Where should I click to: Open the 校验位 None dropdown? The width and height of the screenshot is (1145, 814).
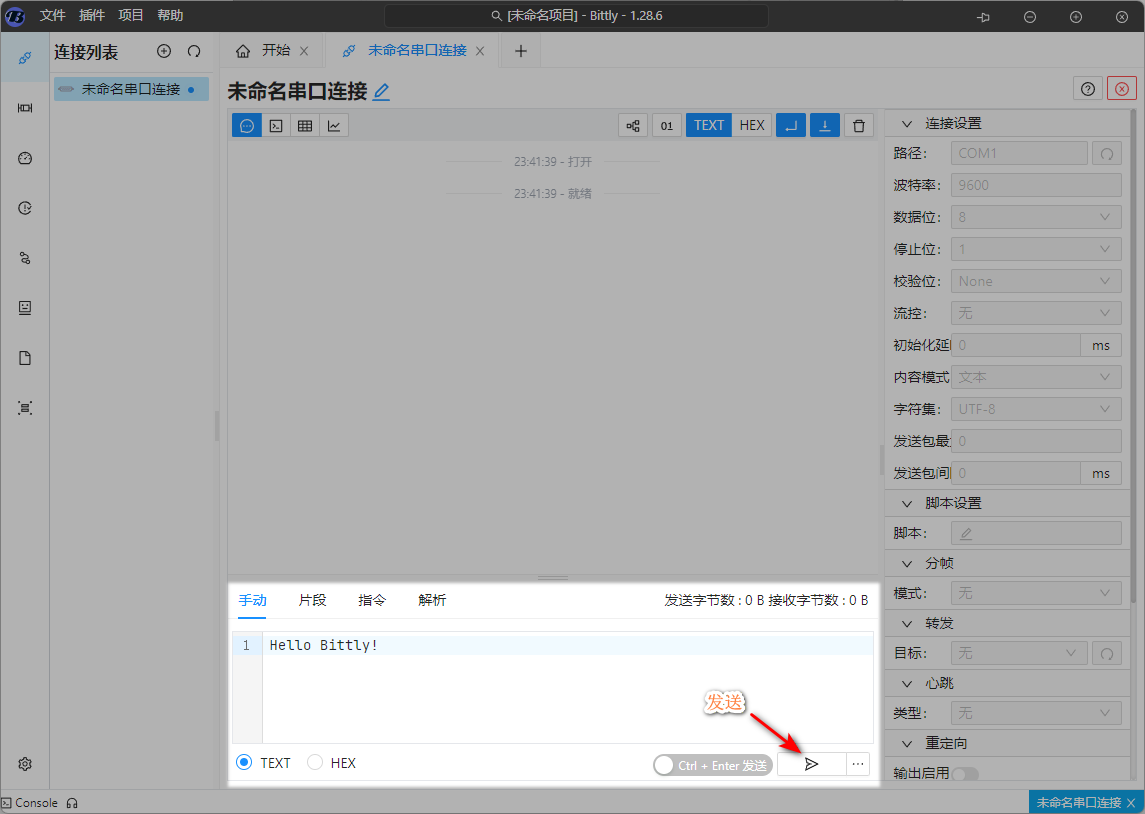pos(1035,281)
